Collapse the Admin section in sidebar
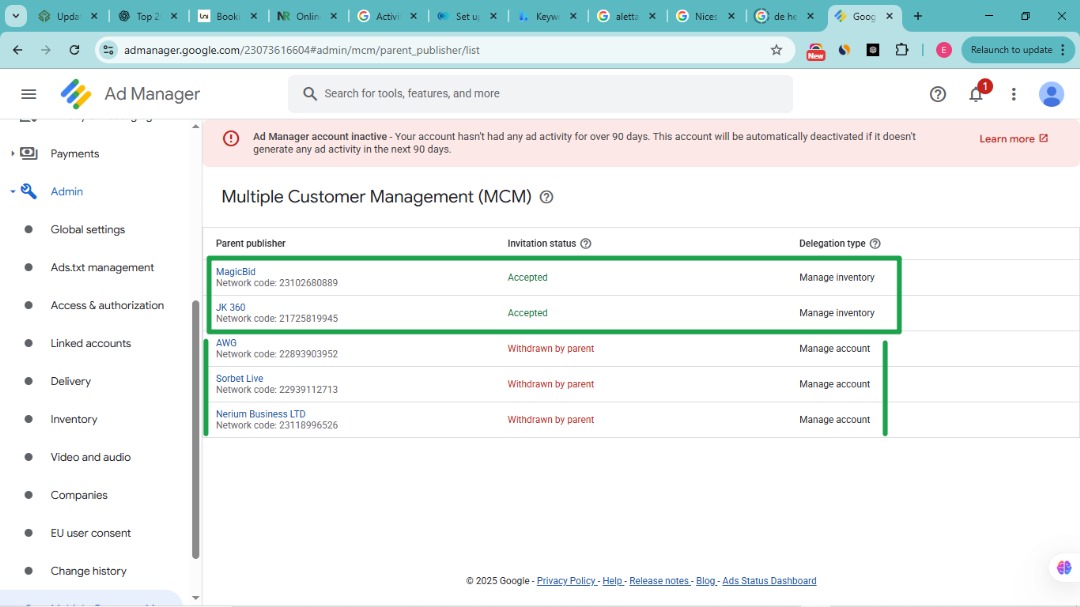Image resolution: width=1080 pixels, height=607 pixels. [13, 192]
